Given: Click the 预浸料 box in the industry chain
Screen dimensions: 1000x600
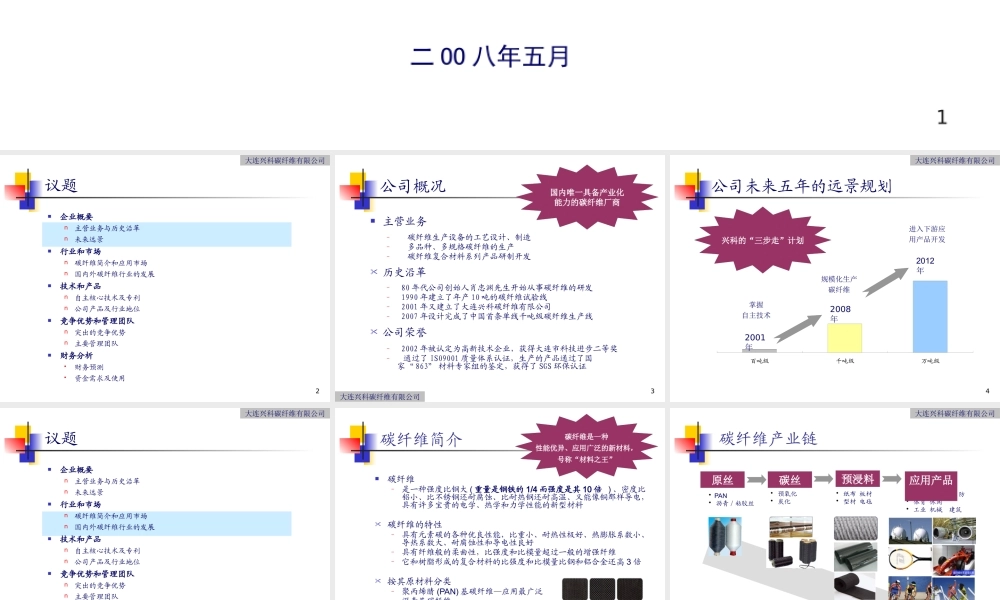Looking at the screenshot, I should pos(857,479).
